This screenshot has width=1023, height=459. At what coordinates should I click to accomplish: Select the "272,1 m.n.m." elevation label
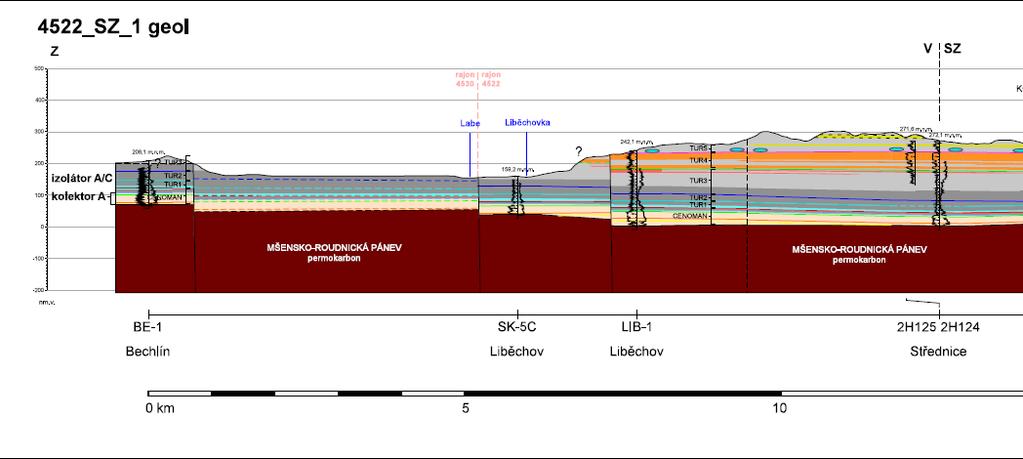pos(945,136)
